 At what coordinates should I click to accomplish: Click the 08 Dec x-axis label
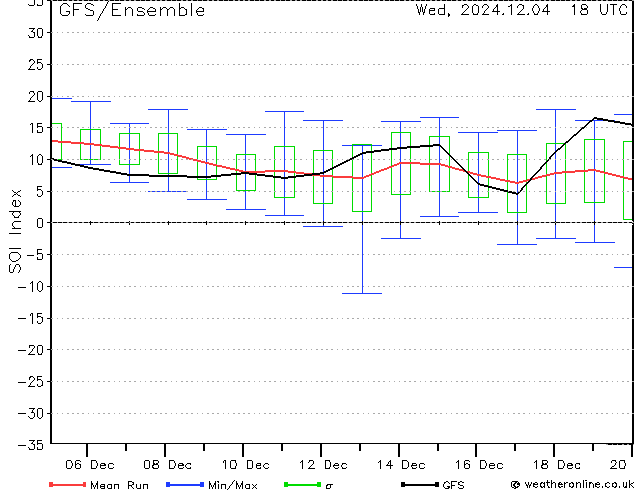pos(167,465)
